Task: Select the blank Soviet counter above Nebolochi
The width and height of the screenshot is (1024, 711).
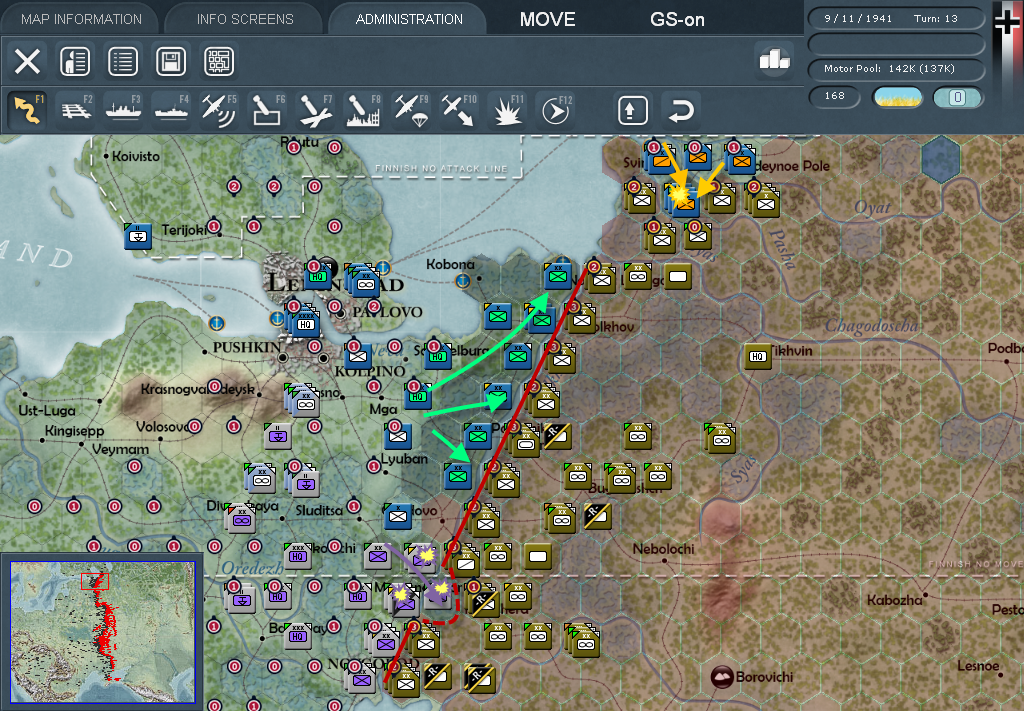Action: point(537,556)
